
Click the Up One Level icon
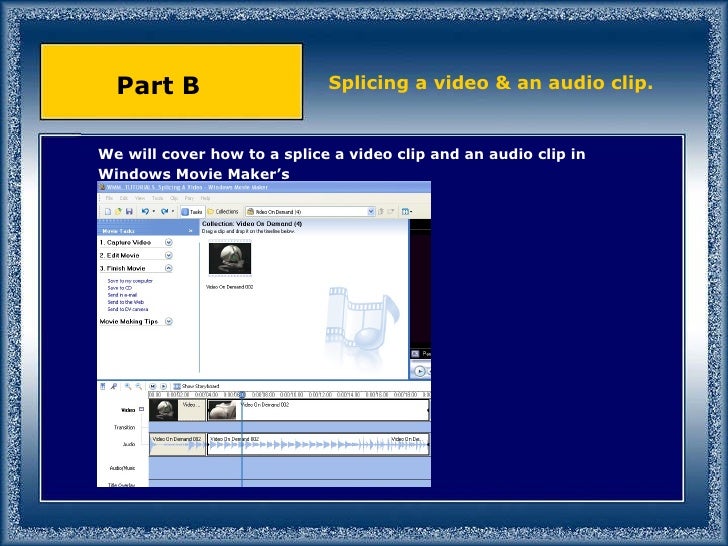coord(381,212)
